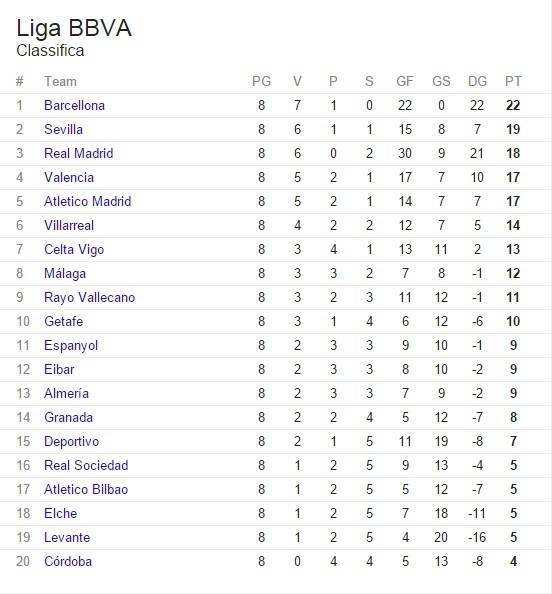Select the Liga BBVA title
552x594 pixels.
[74, 28]
